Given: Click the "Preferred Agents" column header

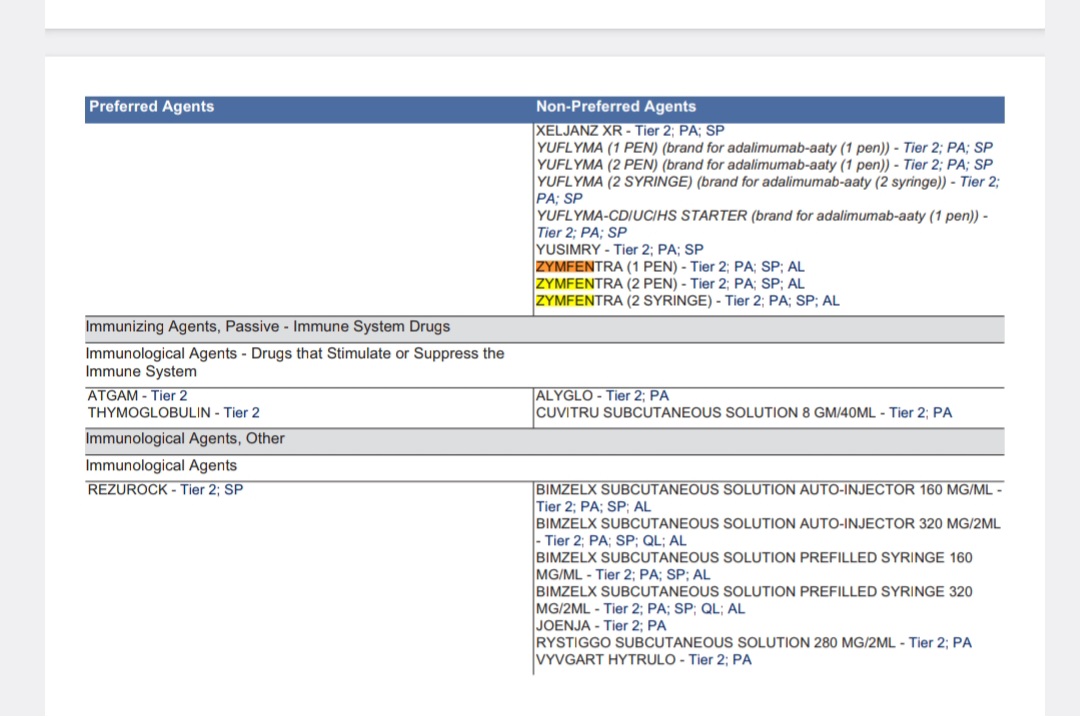Looking at the screenshot, I should point(152,107).
